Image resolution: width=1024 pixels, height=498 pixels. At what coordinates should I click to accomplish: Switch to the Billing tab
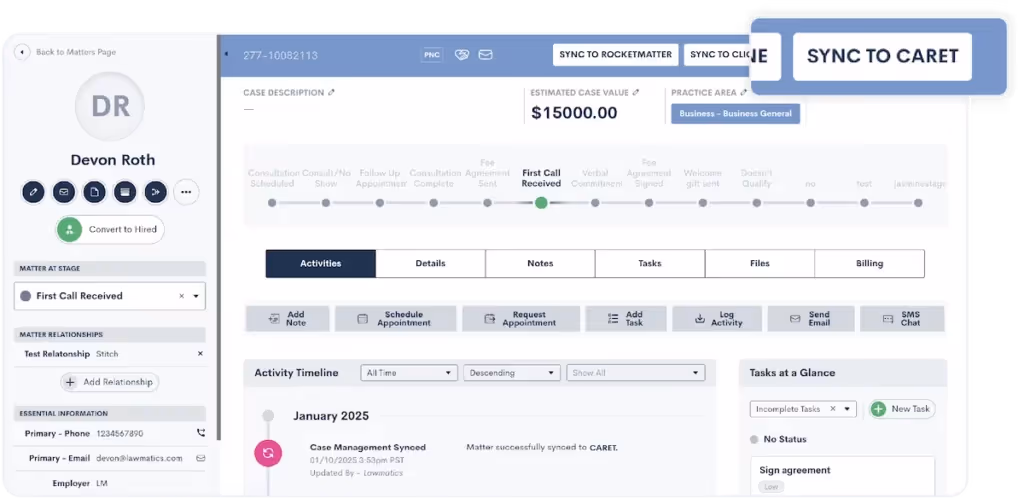[869, 264]
